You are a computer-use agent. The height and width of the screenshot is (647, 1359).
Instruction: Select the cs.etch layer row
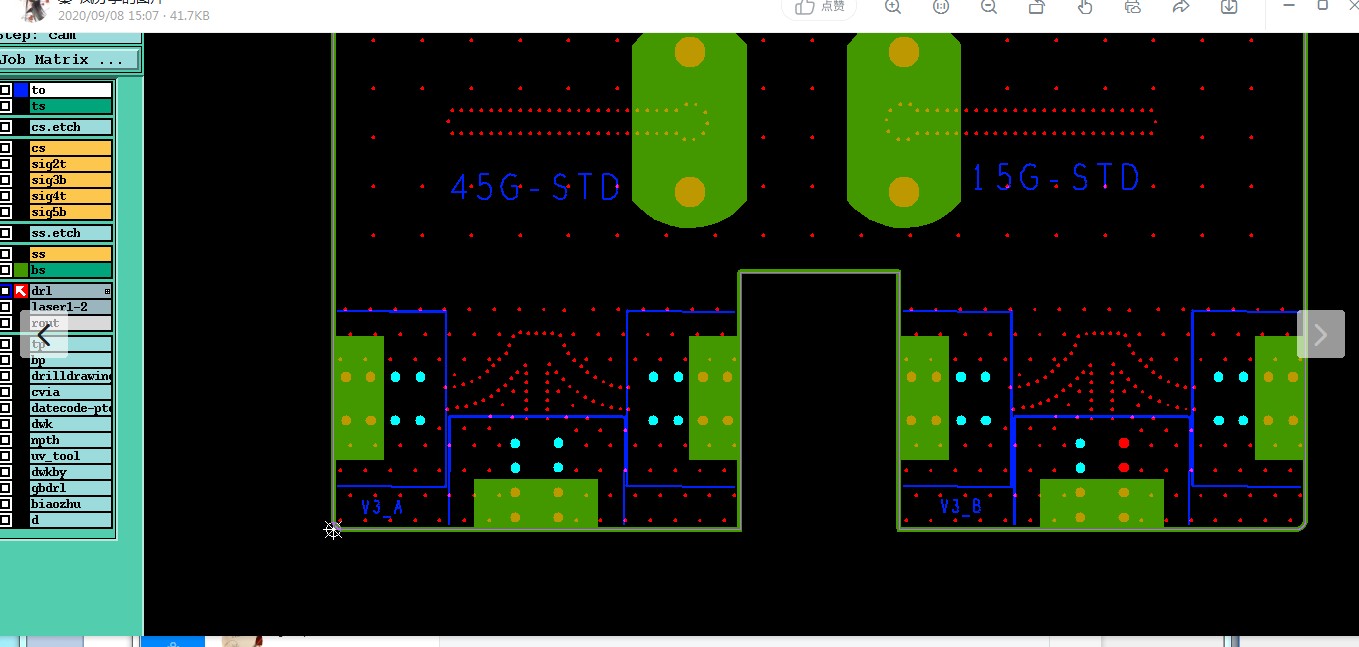71,127
